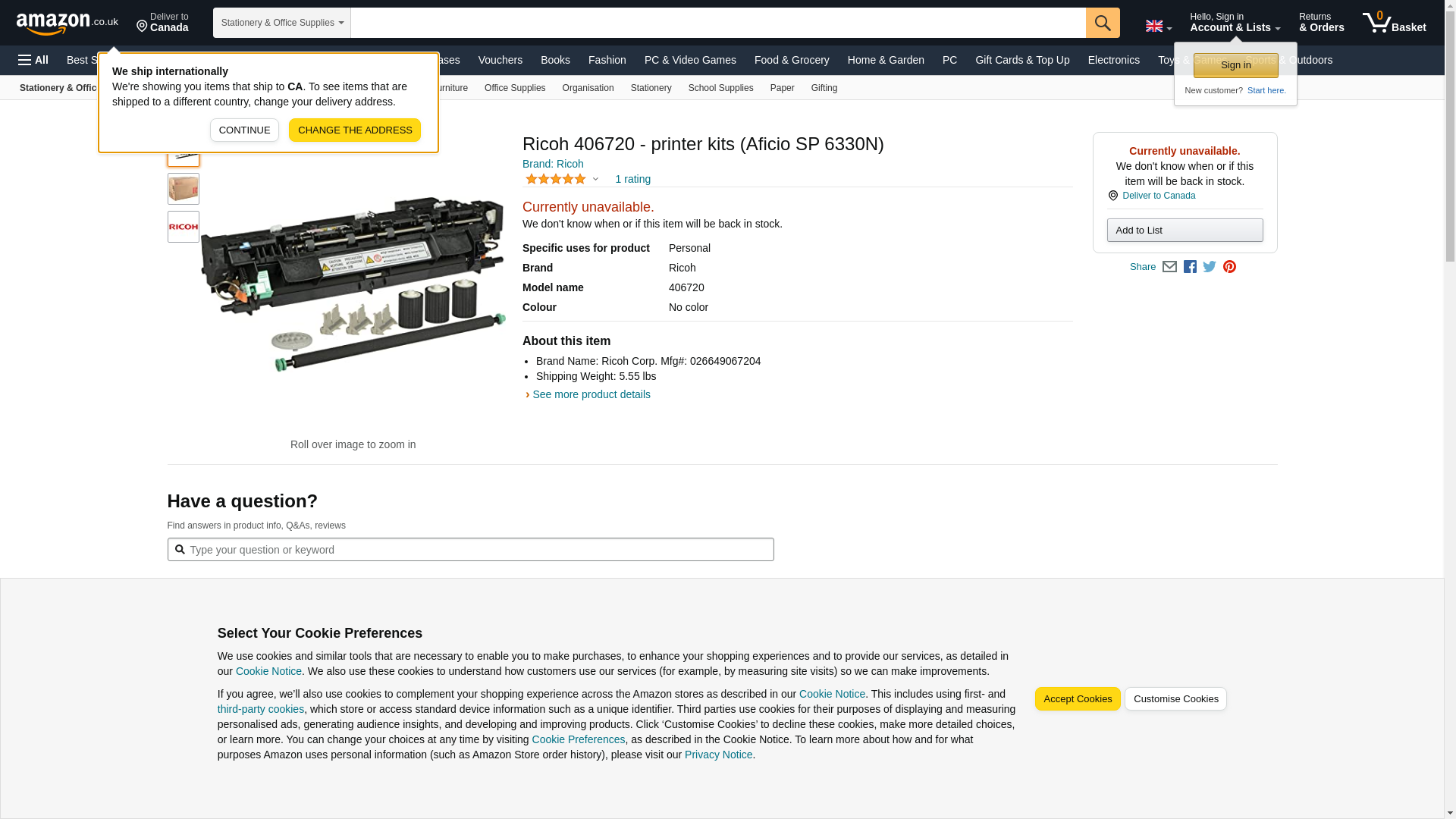Open the basket cart icon
Viewport: 1456px width, 819px height.
click(1393, 23)
